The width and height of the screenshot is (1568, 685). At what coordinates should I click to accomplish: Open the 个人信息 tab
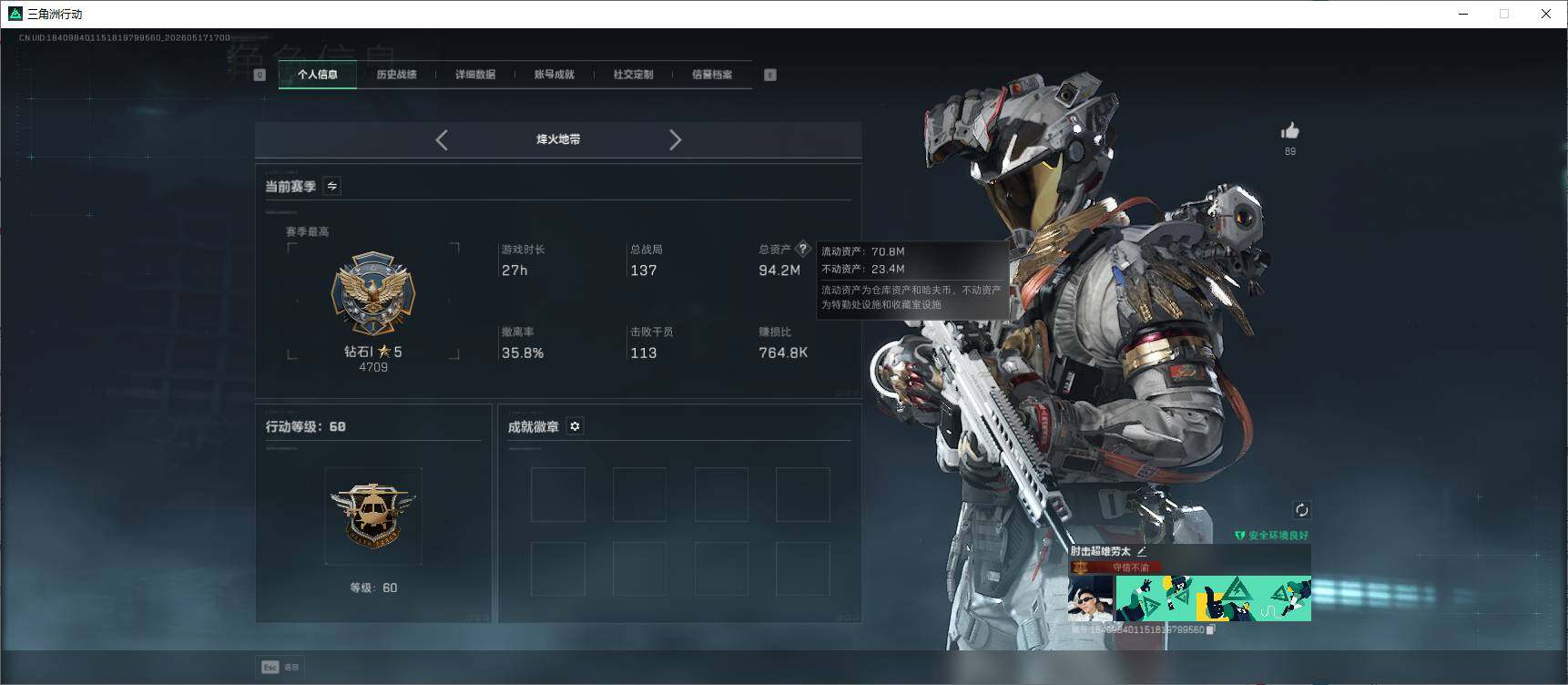click(x=317, y=75)
